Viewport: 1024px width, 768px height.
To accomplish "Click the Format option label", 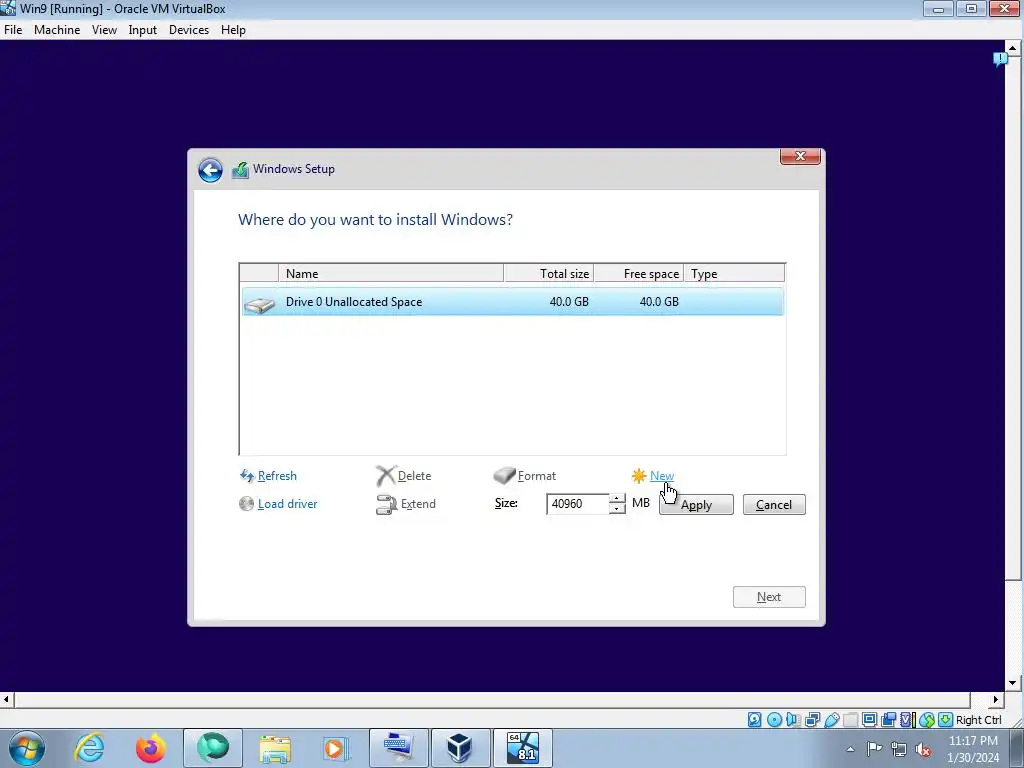I will coord(537,475).
